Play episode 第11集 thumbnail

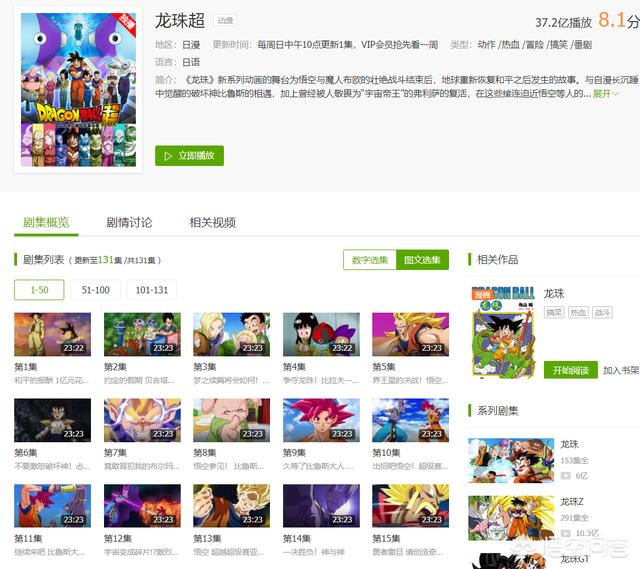(x=53, y=506)
